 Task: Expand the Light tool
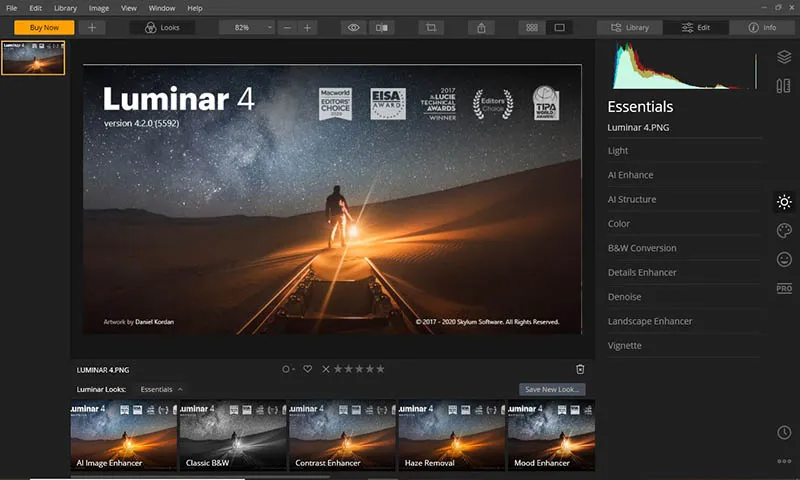pos(684,150)
